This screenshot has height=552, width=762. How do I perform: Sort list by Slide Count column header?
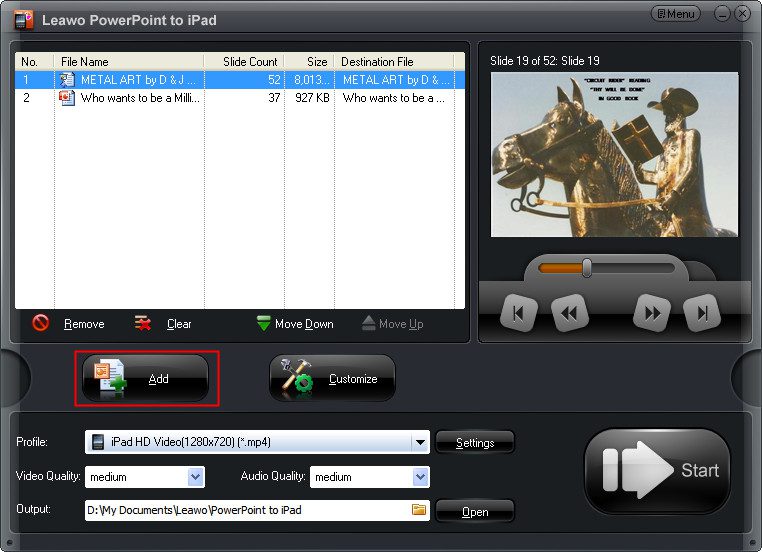244,62
